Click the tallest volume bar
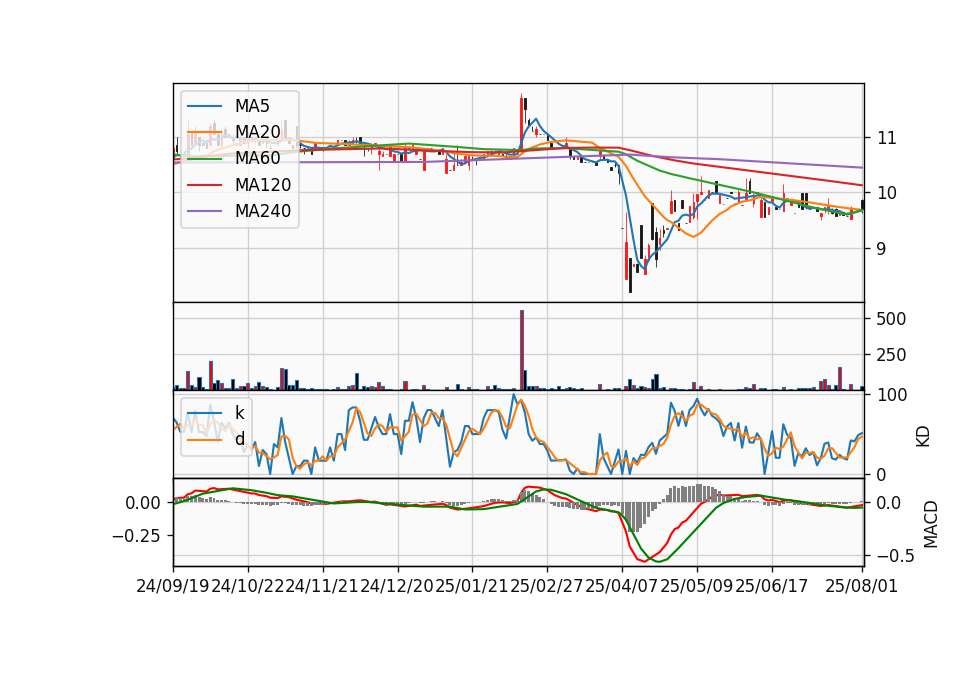The height and width of the screenshot is (690, 960). 522,350
